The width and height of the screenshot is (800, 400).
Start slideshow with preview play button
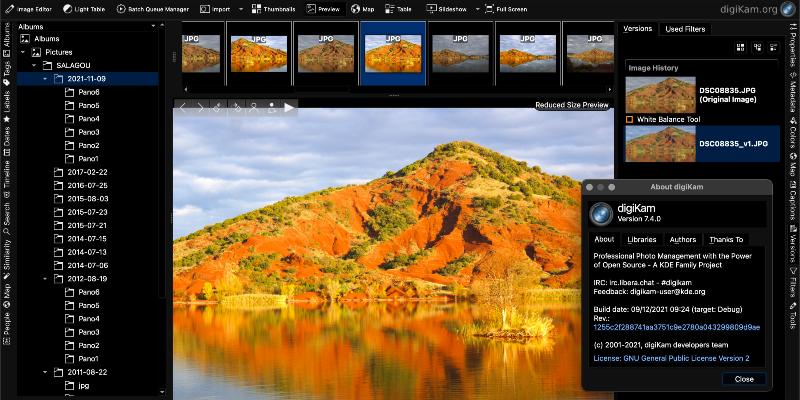(x=289, y=106)
